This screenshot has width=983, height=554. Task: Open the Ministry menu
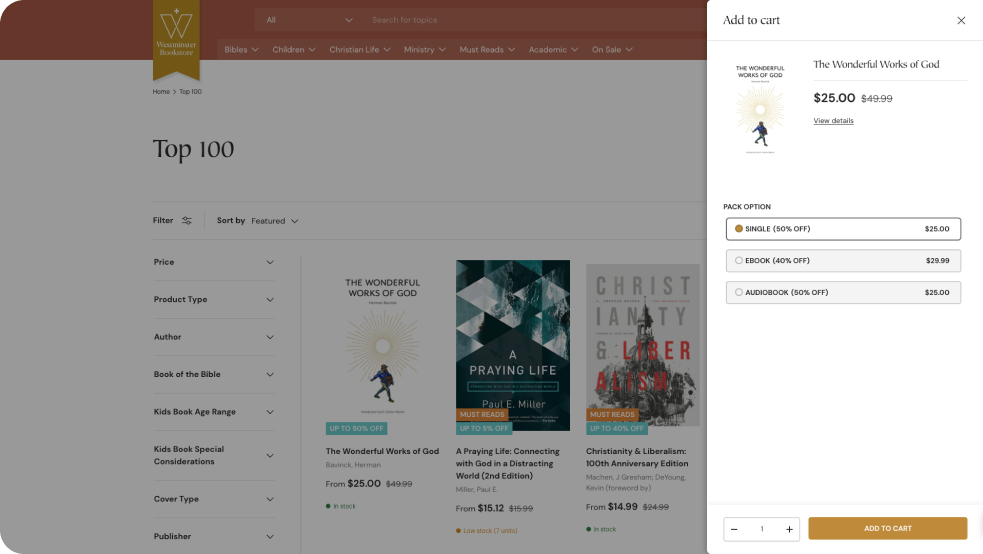tap(424, 50)
